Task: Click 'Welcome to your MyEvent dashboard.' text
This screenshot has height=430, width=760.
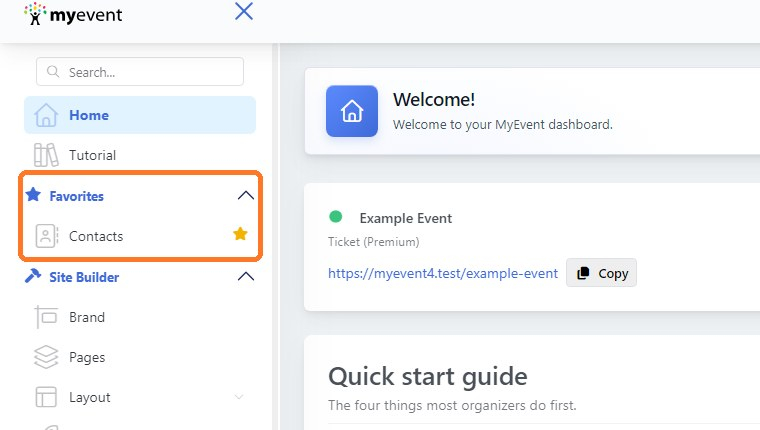Action: (503, 125)
